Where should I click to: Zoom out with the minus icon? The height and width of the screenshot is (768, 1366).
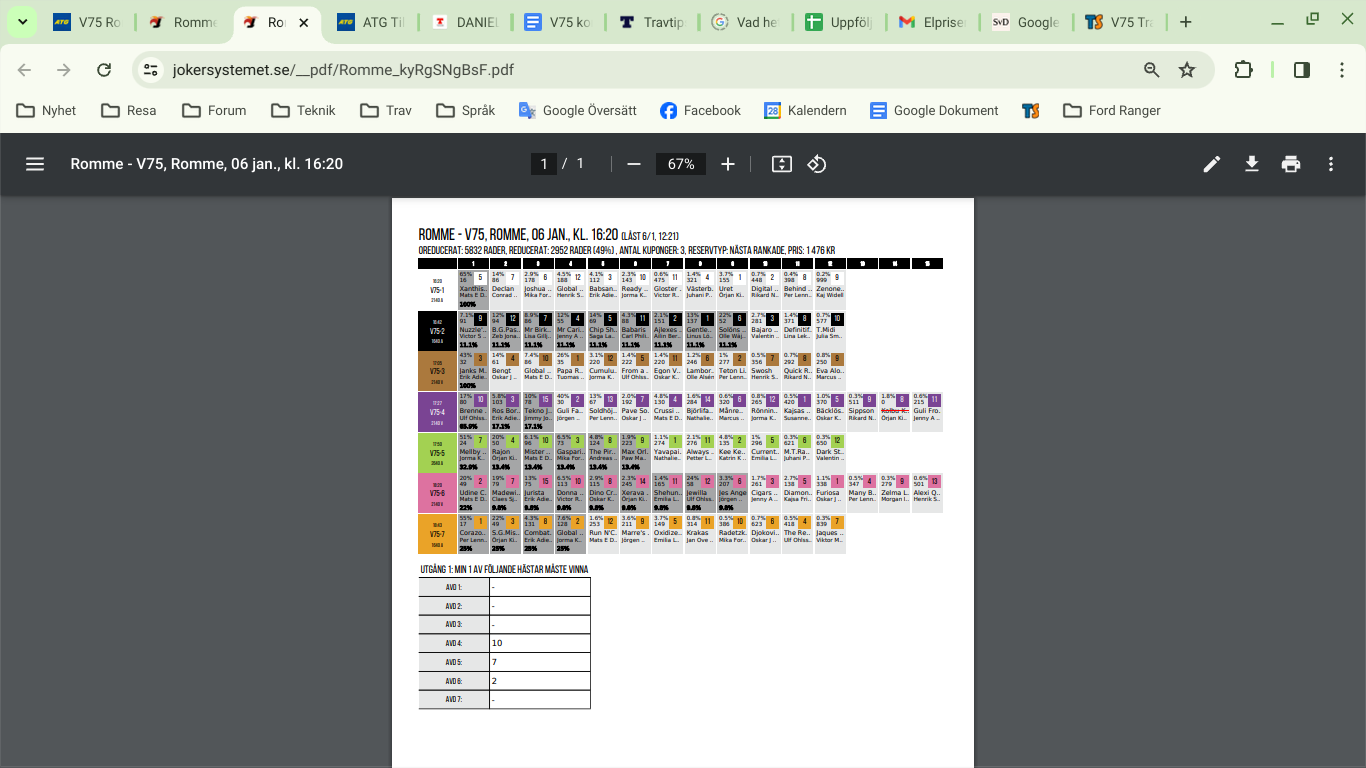click(x=633, y=164)
